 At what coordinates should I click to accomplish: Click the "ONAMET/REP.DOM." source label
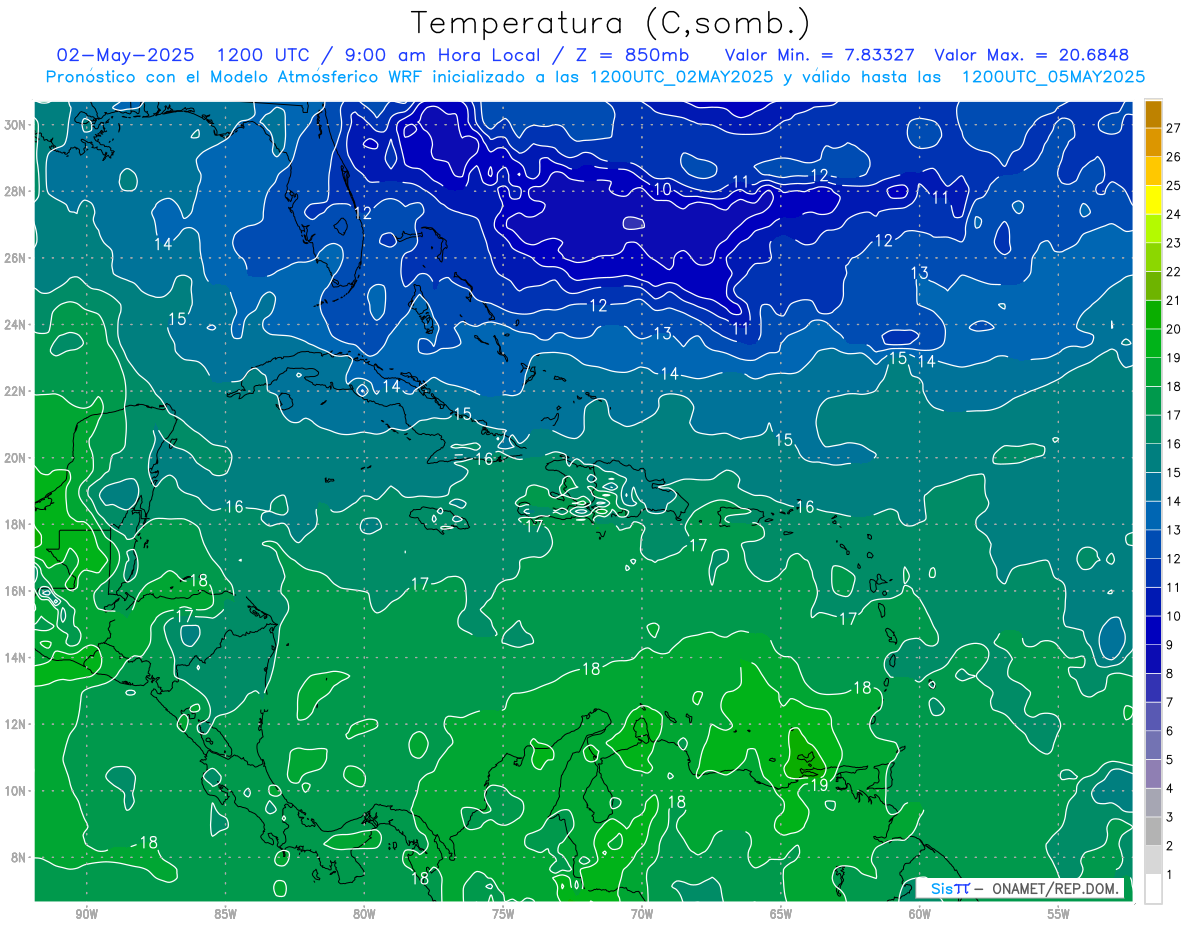click(x=1055, y=888)
